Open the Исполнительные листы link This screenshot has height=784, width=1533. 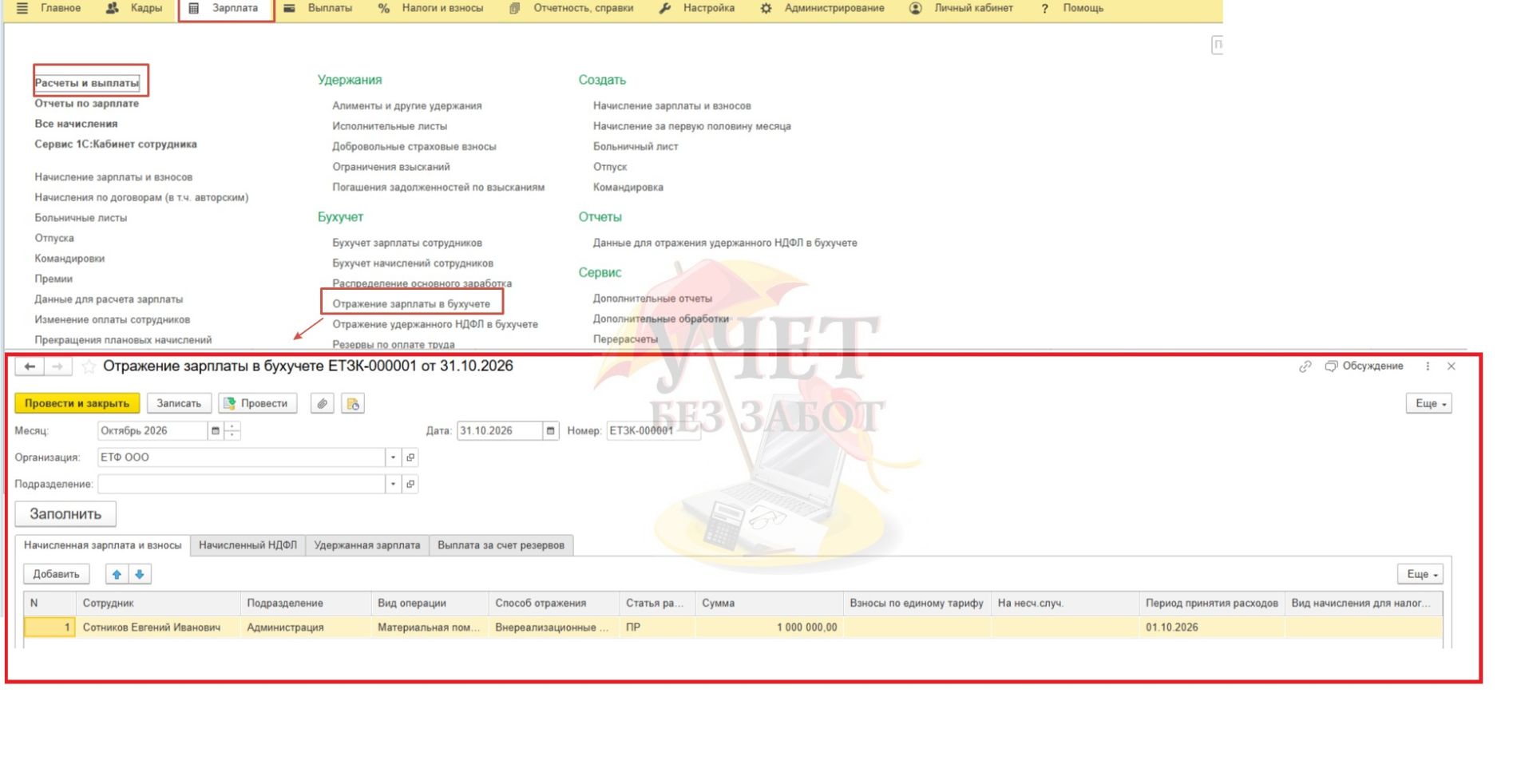390,126
